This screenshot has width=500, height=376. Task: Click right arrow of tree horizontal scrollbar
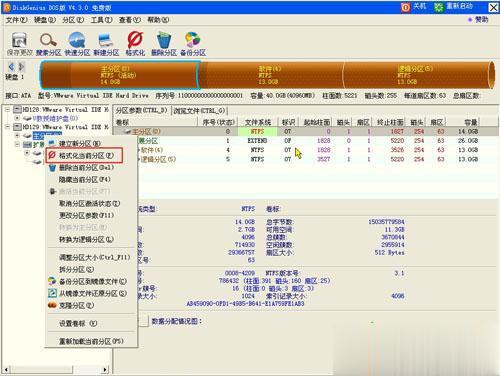pos(105,369)
